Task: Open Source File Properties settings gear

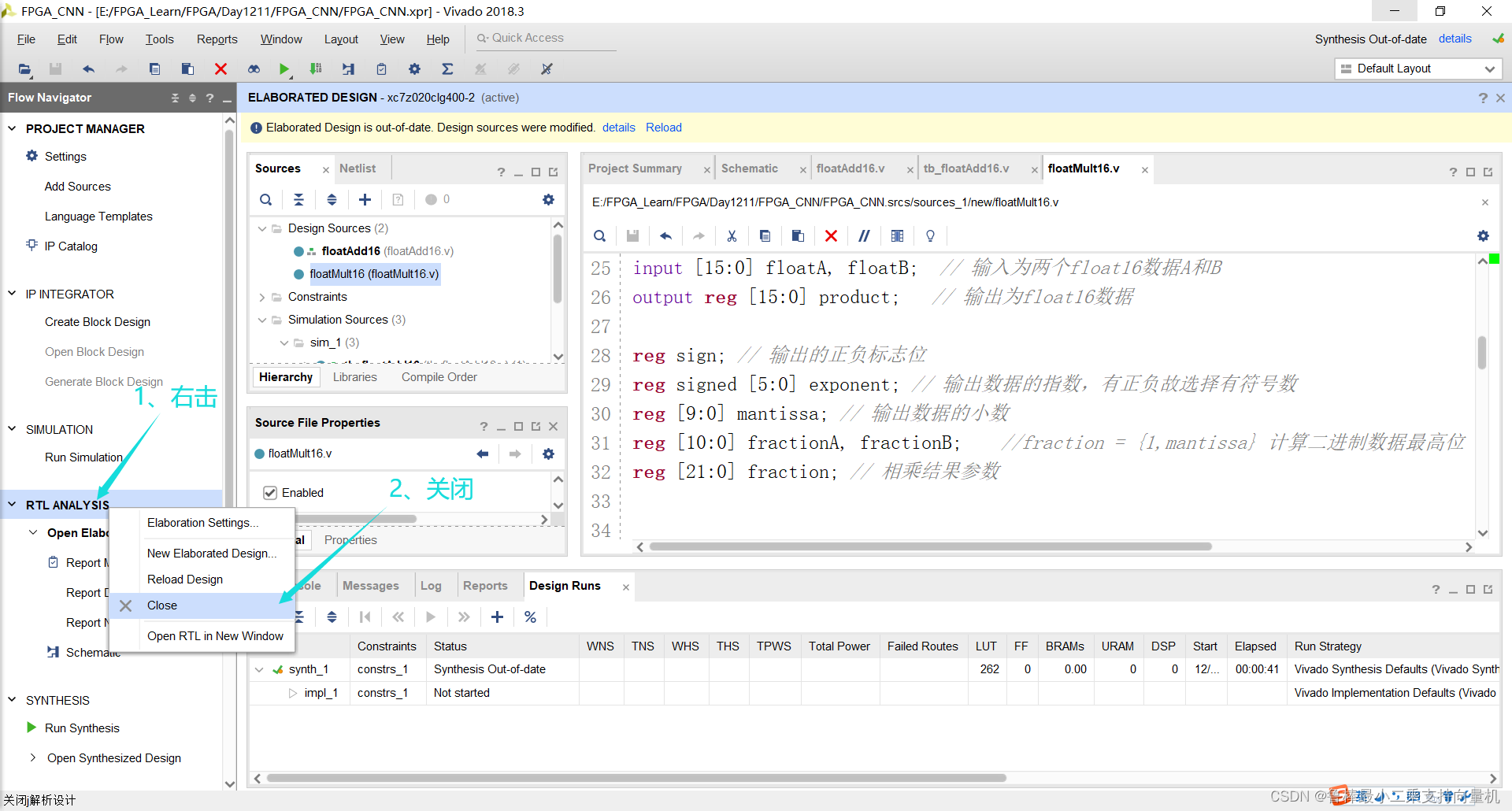Action: pos(548,454)
